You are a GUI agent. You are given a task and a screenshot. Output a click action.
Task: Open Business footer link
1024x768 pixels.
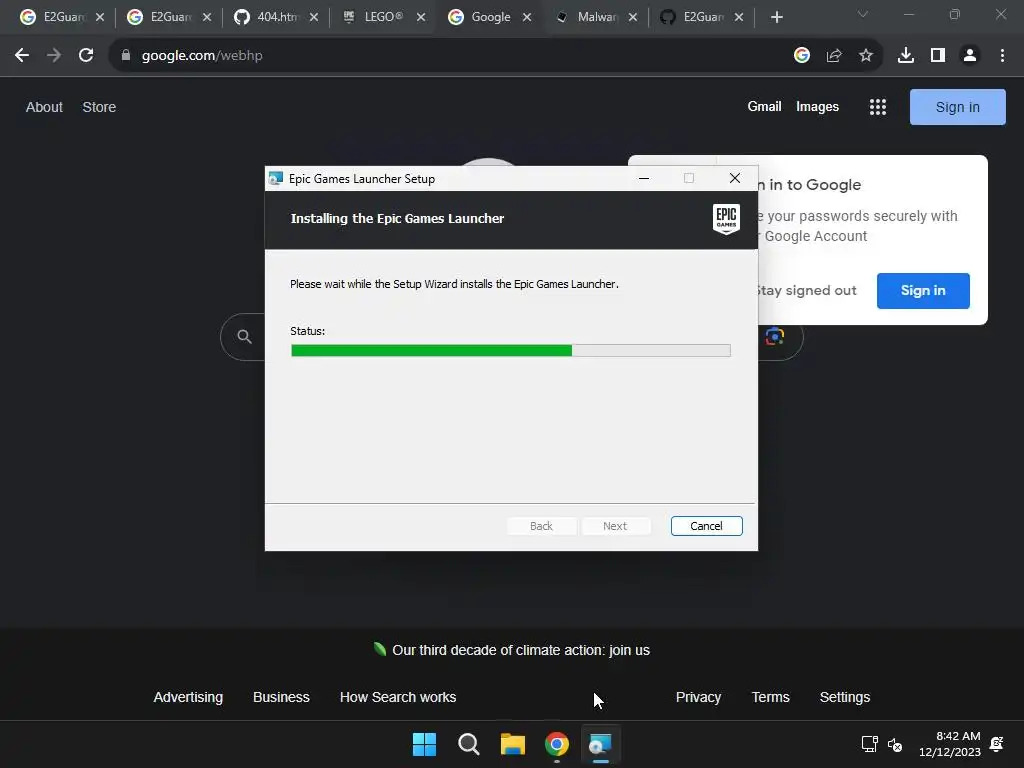[x=281, y=697]
